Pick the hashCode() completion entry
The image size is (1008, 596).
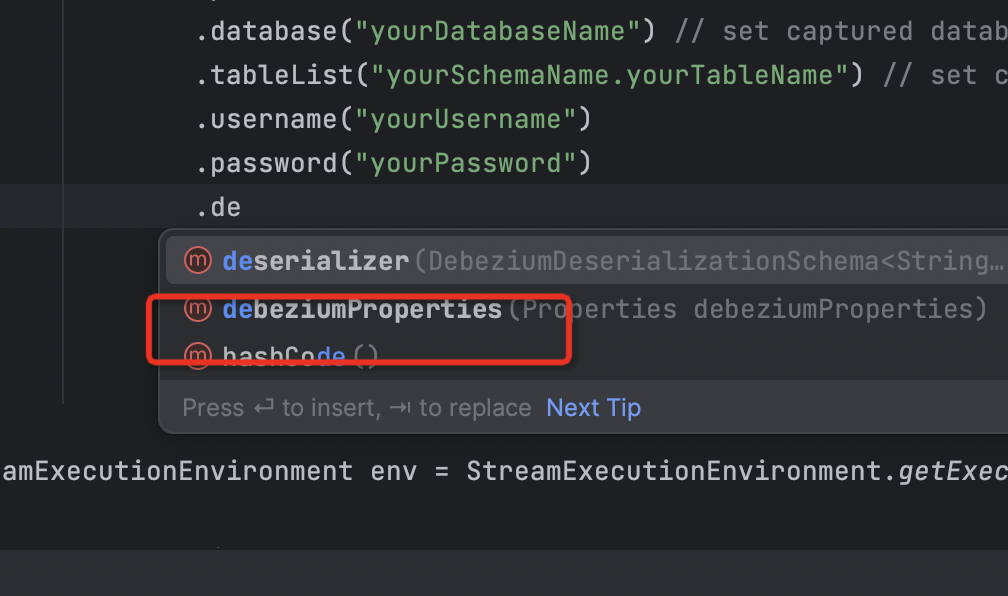300,356
